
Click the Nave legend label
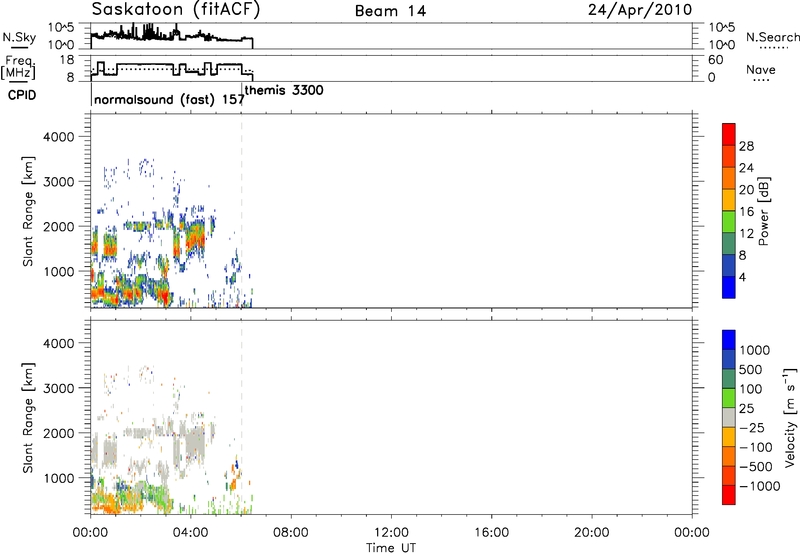point(760,70)
